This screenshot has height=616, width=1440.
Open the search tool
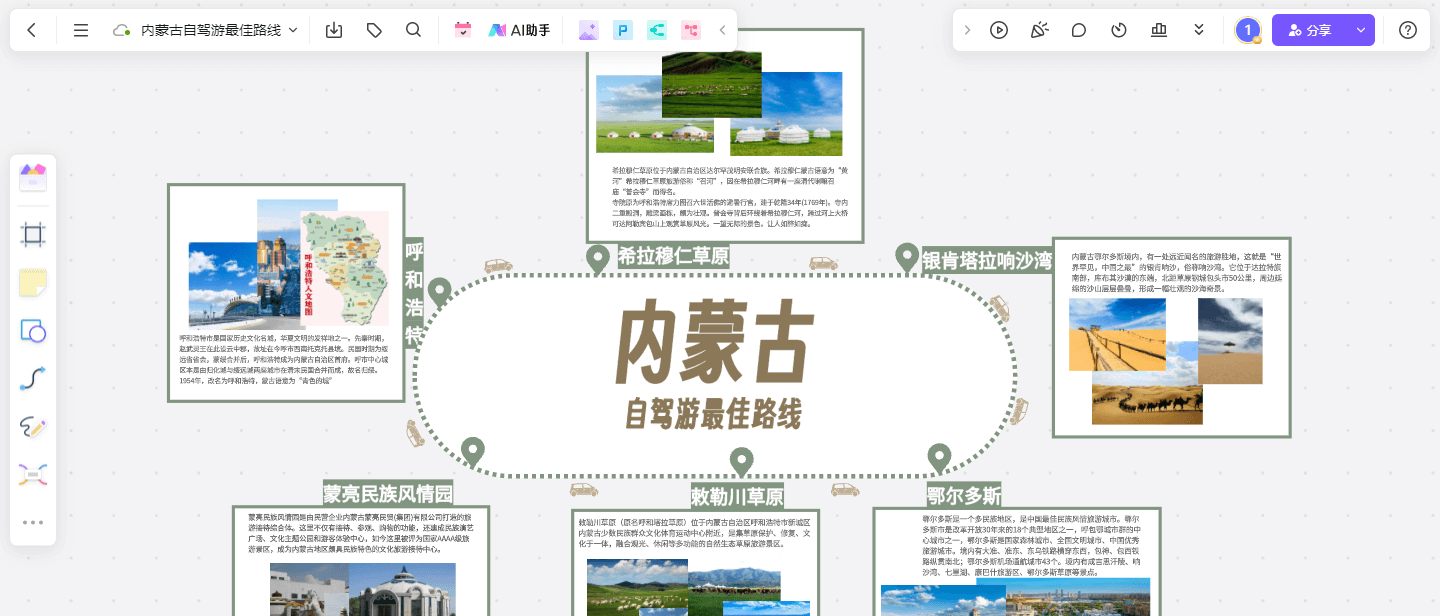tap(413, 30)
